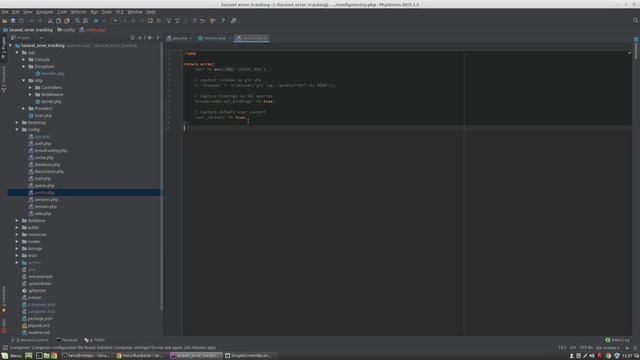Image resolution: width=640 pixels, height=360 pixels.
Task: Open the Database tool window stripe on right edge
Action: [x=636, y=49]
